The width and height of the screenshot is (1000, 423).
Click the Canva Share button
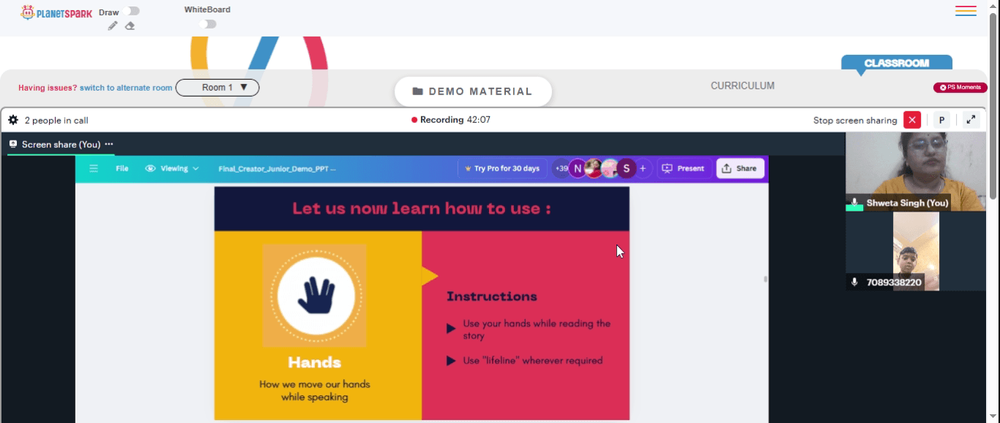(740, 168)
